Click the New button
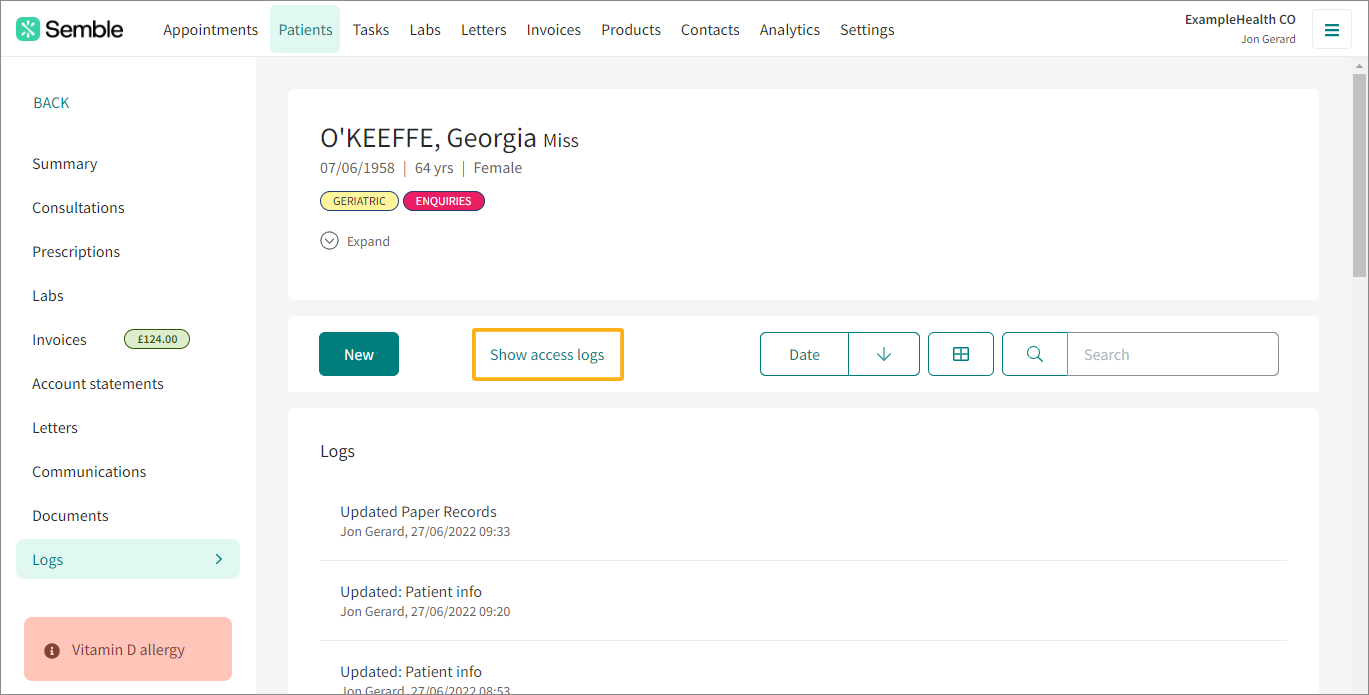Image resolution: width=1369 pixels, height=695 pixels. tap(359, 354)
